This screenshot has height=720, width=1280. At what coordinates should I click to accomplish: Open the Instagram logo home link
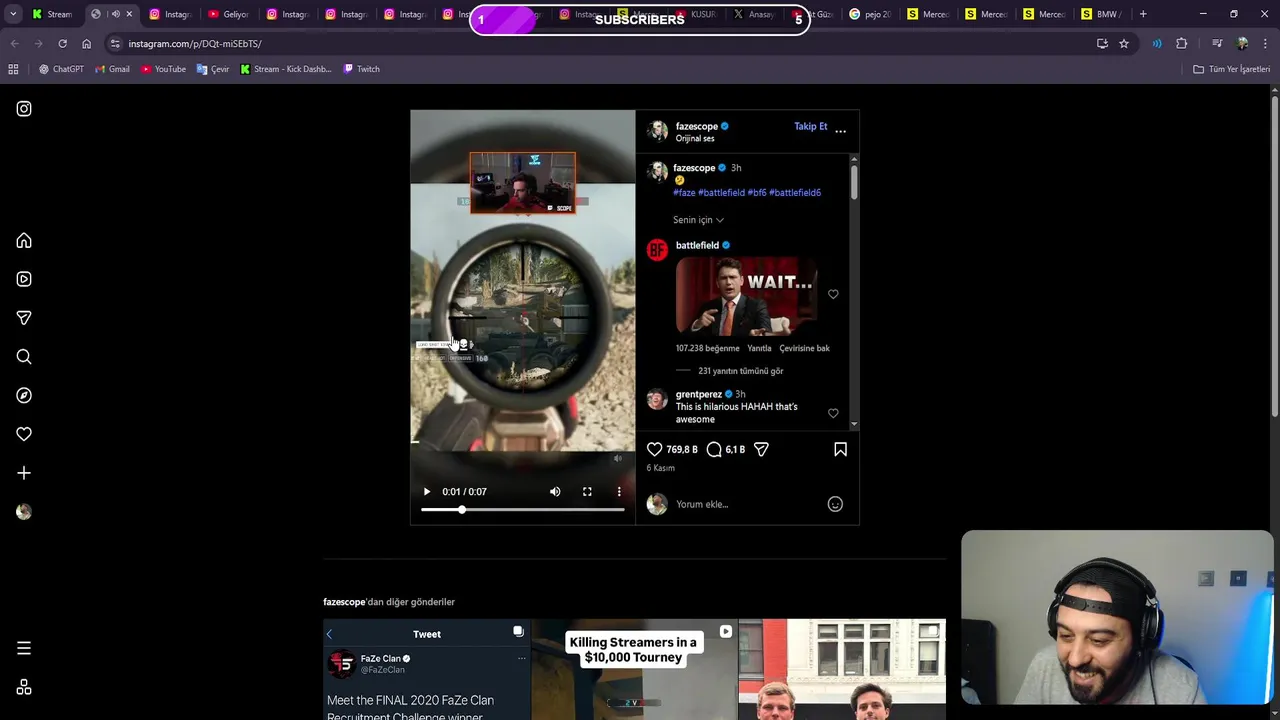[x=24, y=109]
